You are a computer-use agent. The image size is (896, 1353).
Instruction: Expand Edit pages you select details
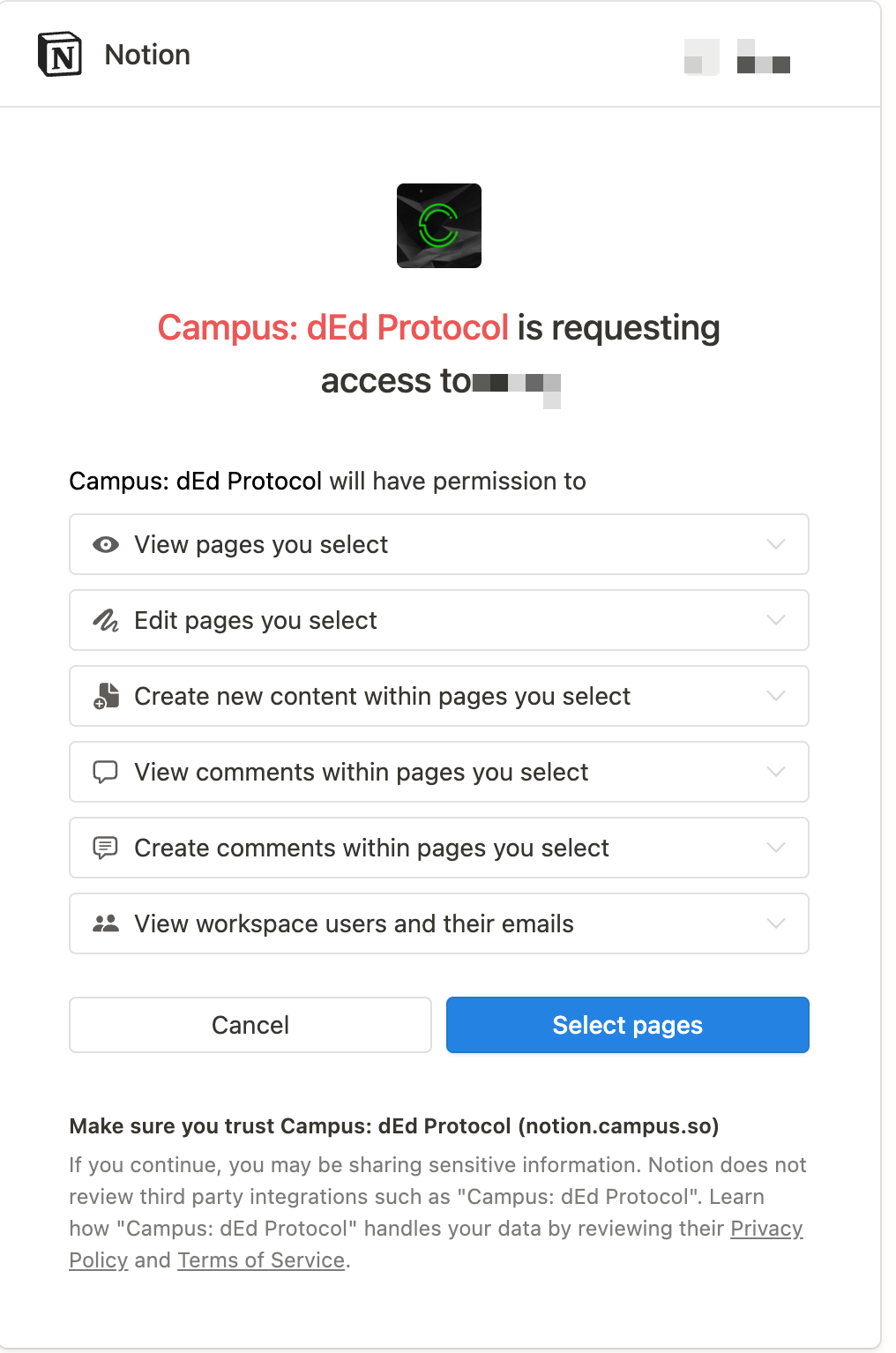click(x=776, y=620)
